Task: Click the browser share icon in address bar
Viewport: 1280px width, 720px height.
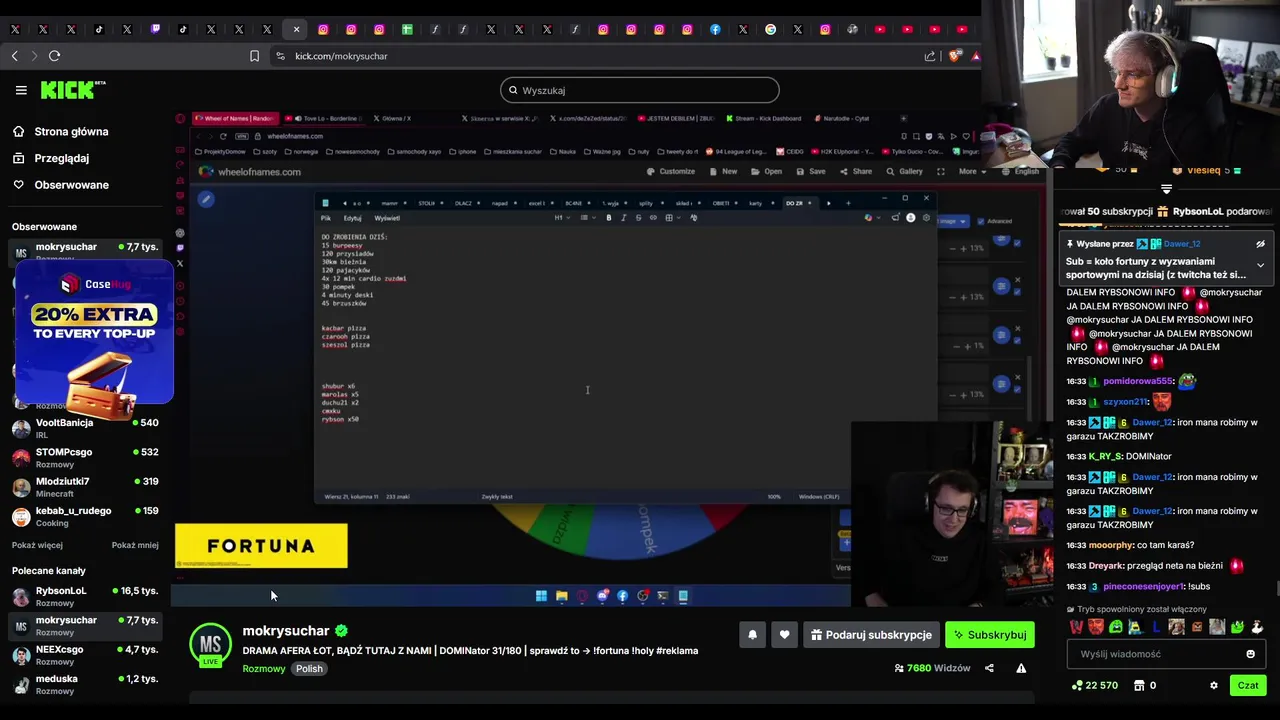Action: pyautogui.click(x=930, y=56)
